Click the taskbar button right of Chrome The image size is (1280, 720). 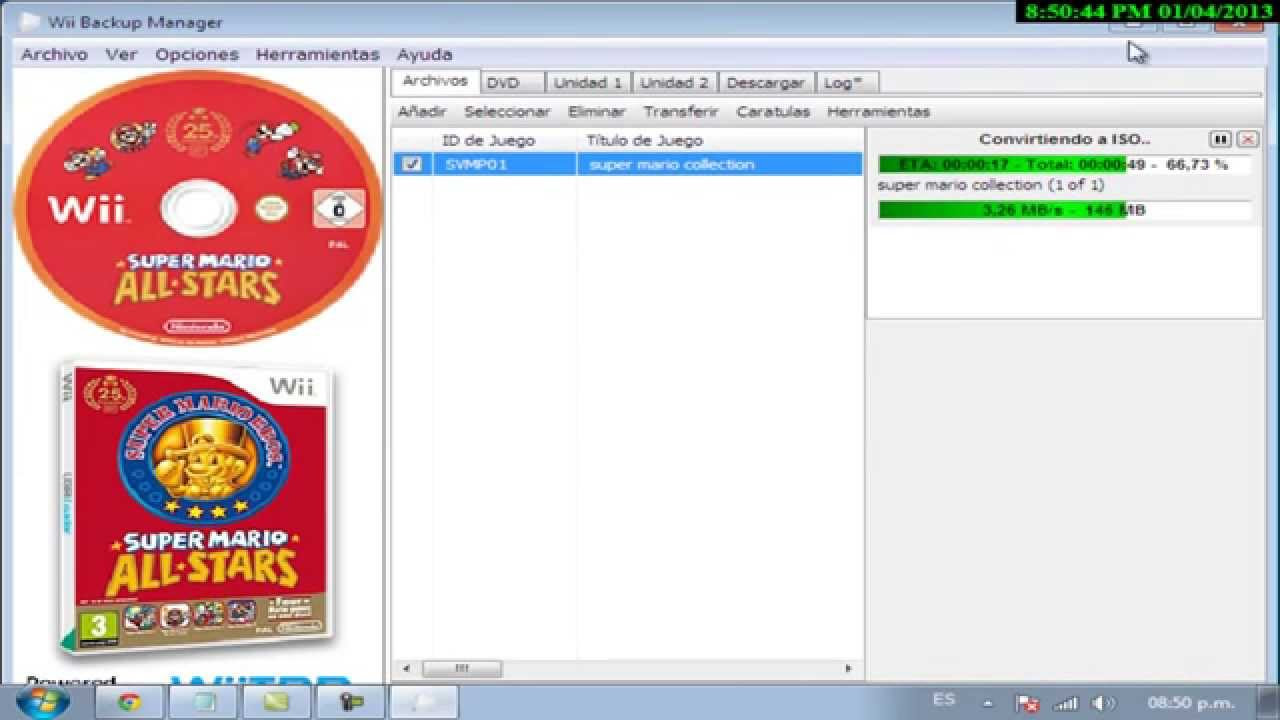[203, 702]
